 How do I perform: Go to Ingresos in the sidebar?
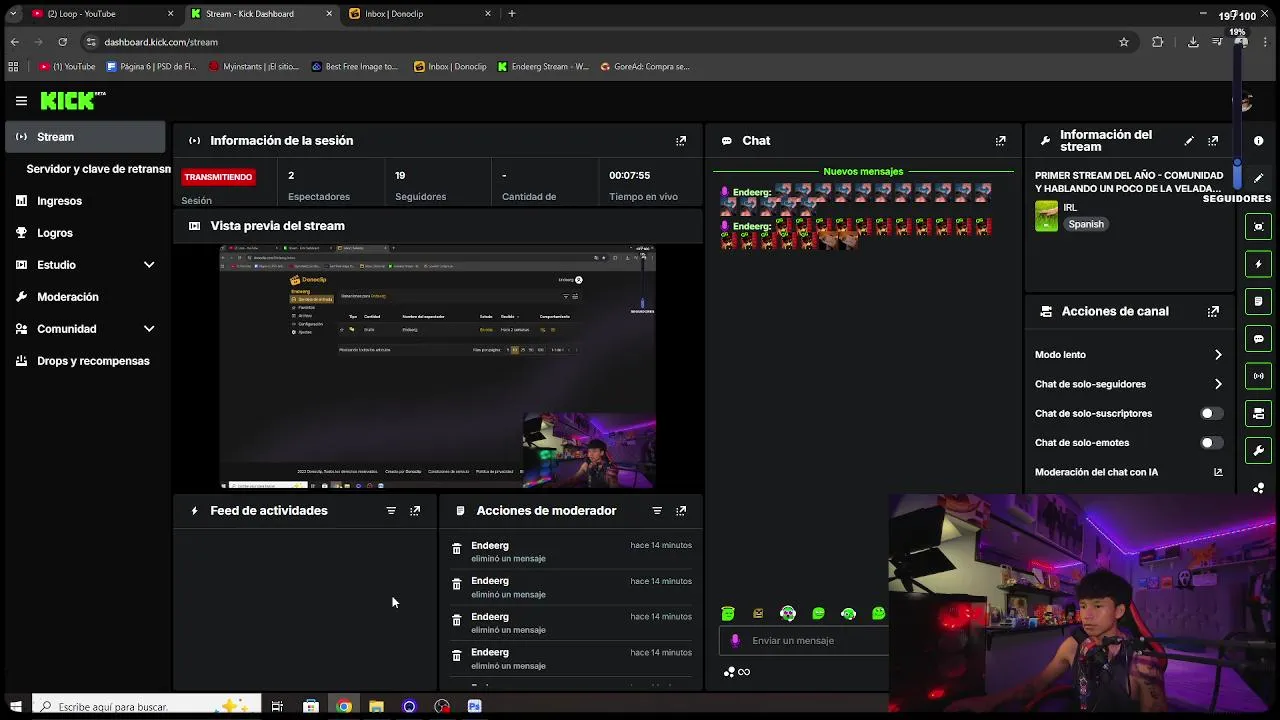pyautogui.click(x=85, y=201)
